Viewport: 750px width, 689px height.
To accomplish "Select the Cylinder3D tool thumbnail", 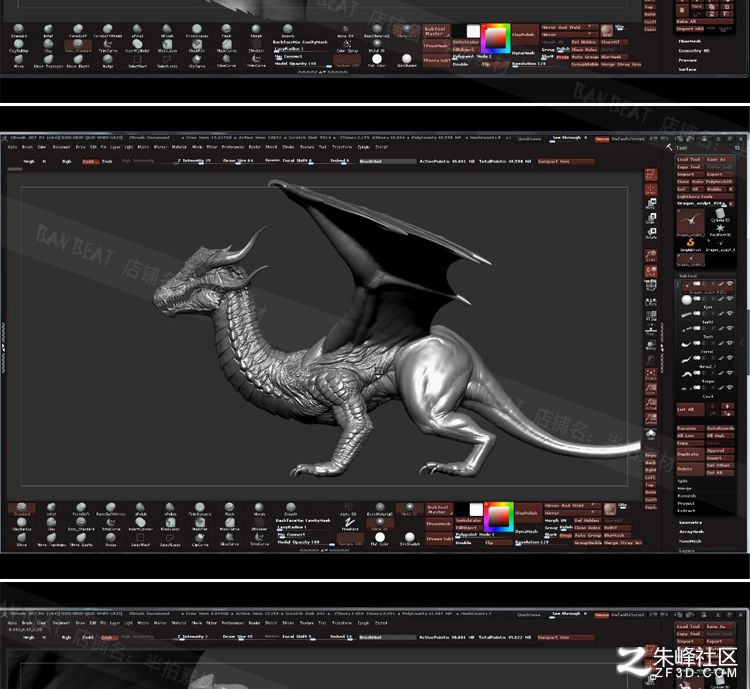I will tap(720, 214).
